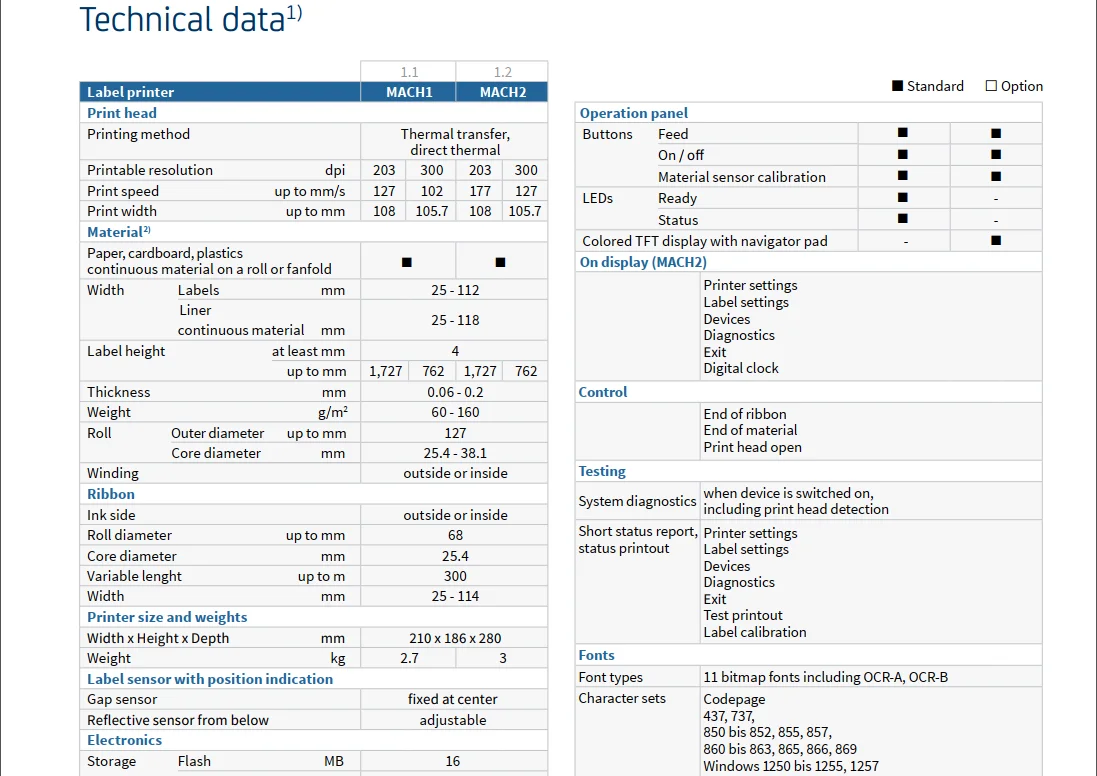Click the 'Label height' row label

pos(126,351)
